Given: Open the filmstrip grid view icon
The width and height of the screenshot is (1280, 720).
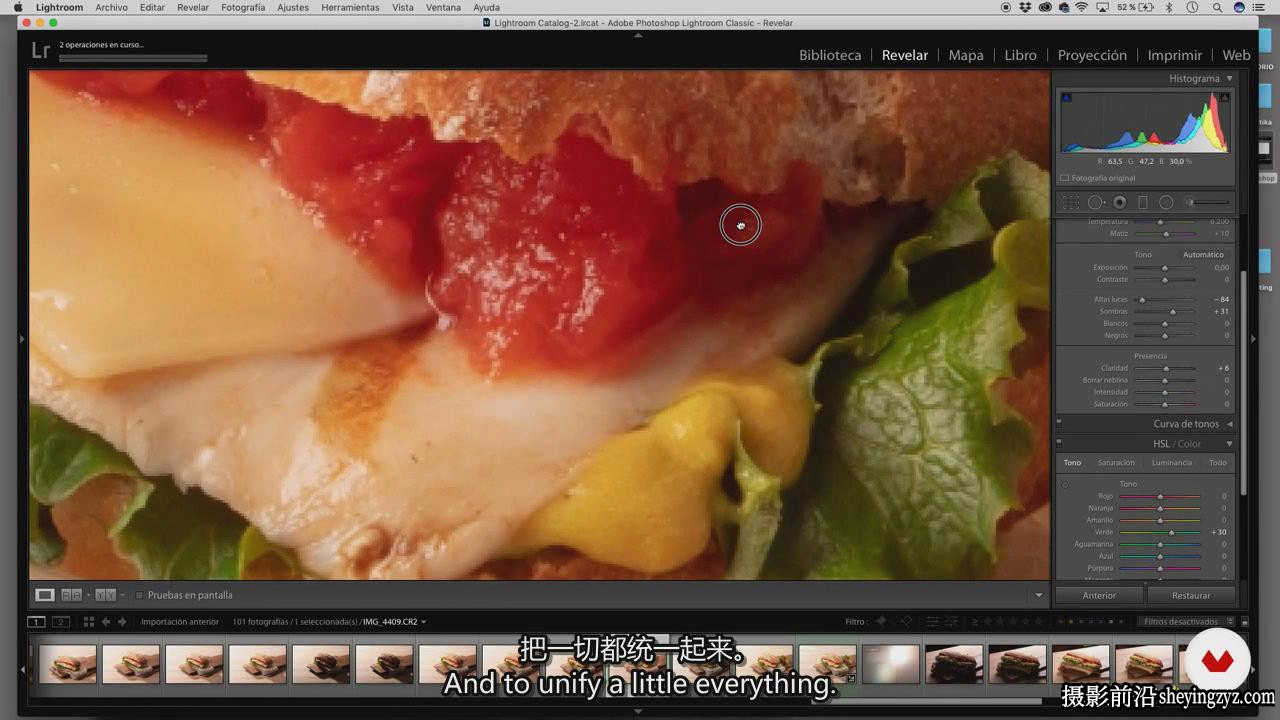Looking at the screenshot, I should [x=88, y=622].
